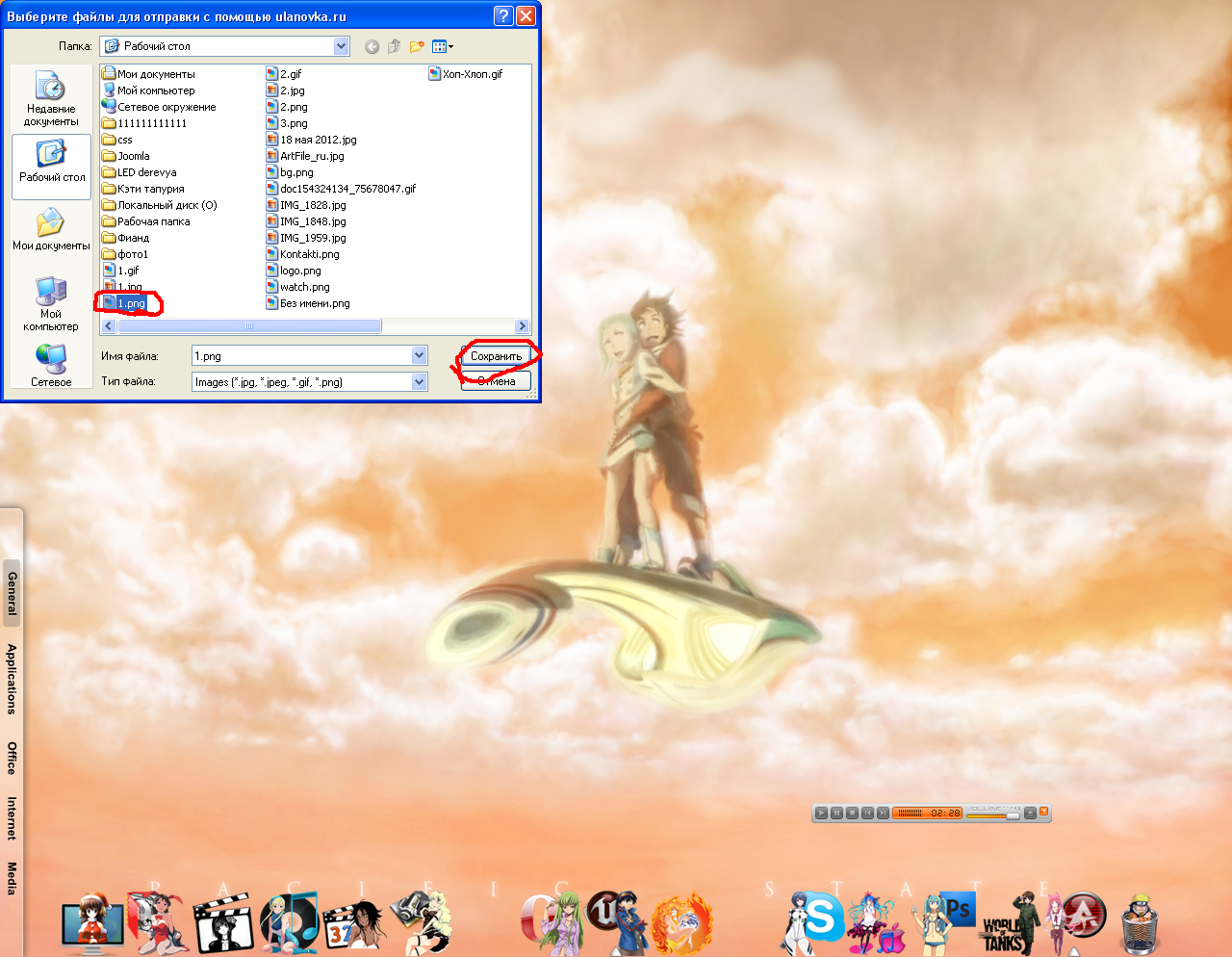Select the Локальный диск (O) item
Image resolution: width=1232 pixels, height=957 pixels.
coord(160,205)
